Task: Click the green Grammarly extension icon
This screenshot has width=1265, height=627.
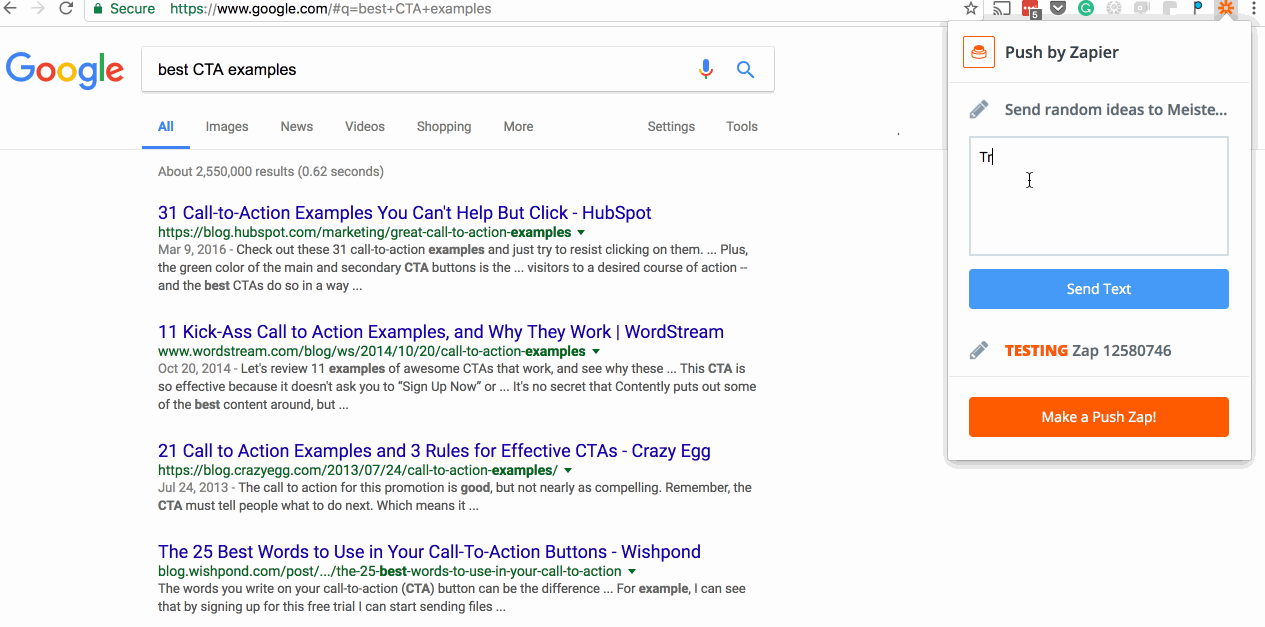Action: 1086,9
